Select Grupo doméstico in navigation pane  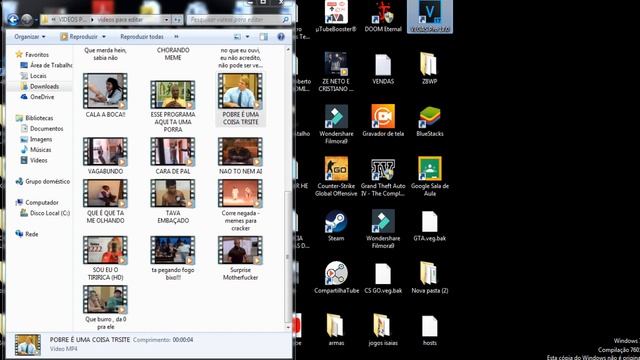click(43, 181)
